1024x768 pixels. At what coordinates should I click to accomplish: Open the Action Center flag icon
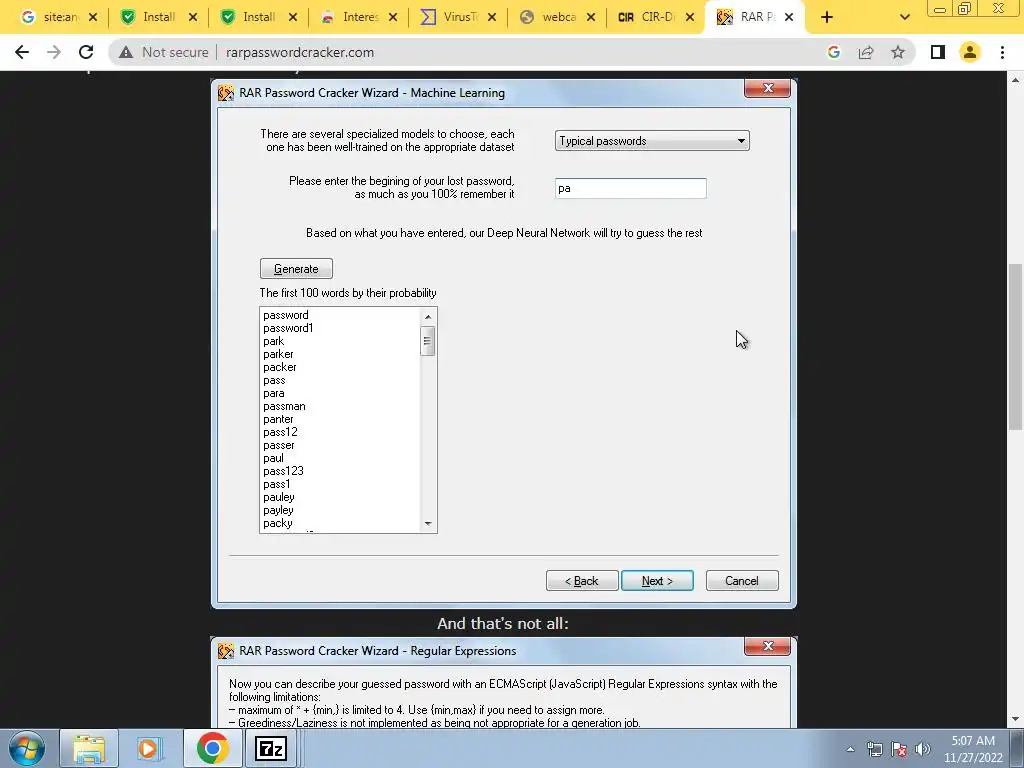pos(899,749)
